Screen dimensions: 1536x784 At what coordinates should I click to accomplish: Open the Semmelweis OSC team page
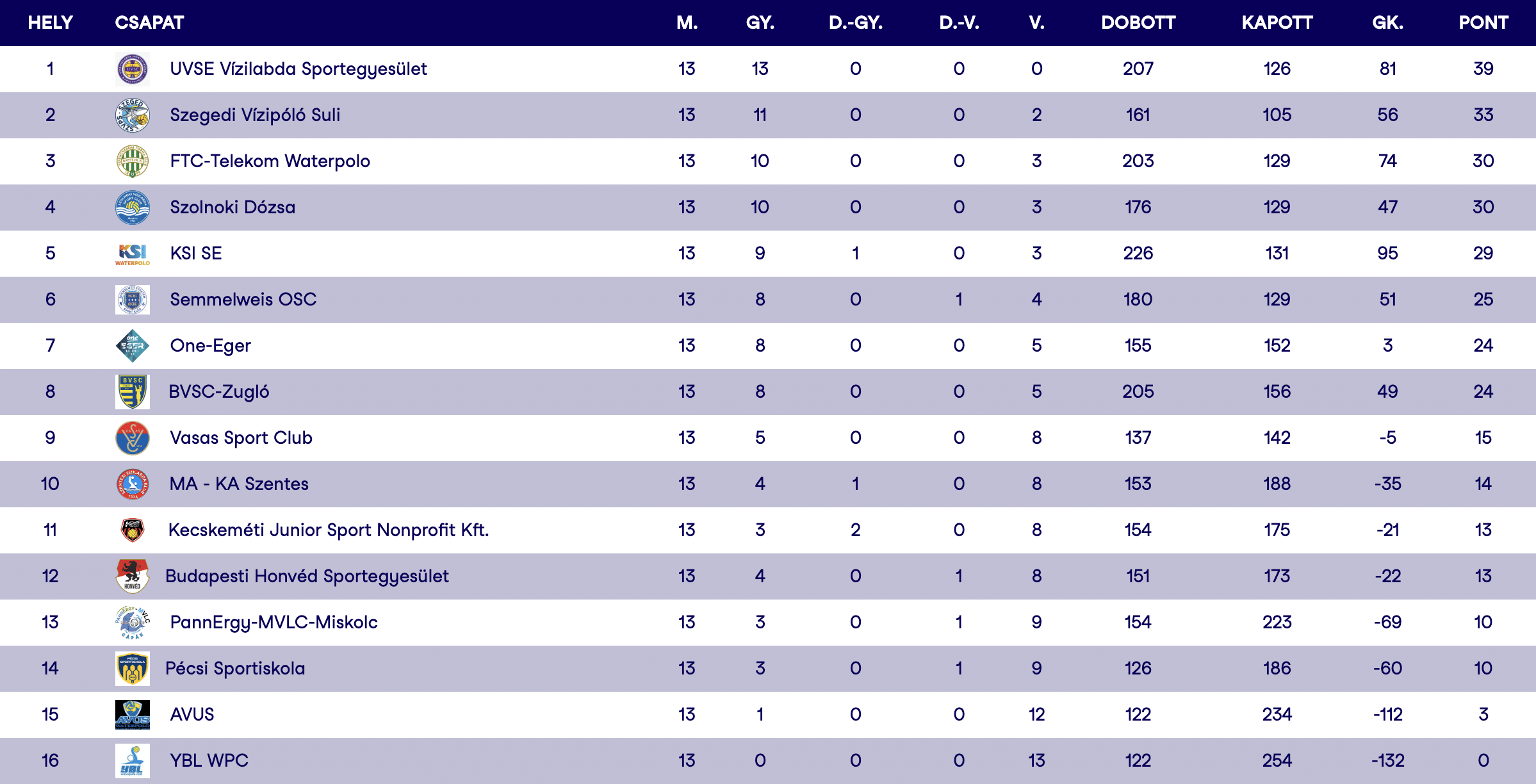[x=243, y=300]
